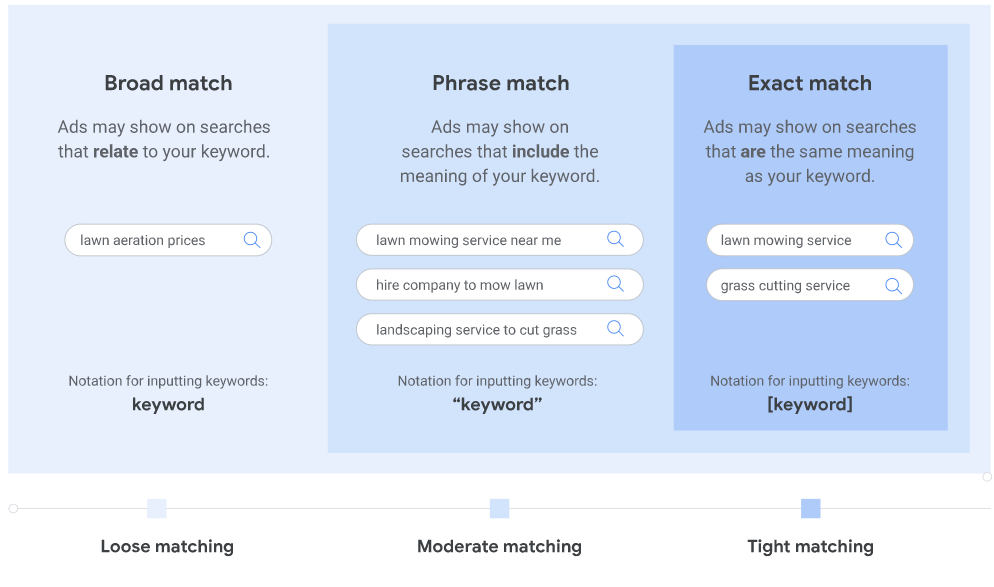
Task: Click search icon in exact match lawn mowing service
Action: [893, 240]
